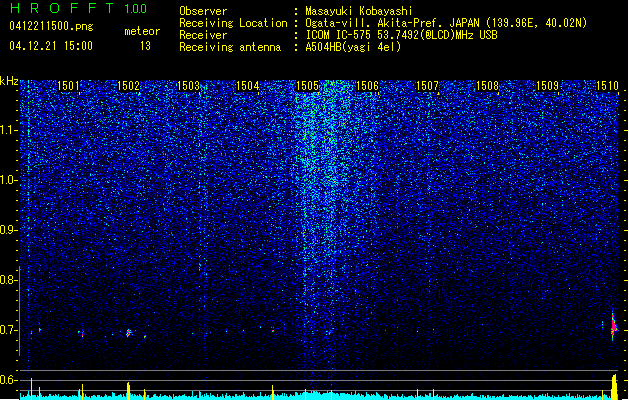Click the tall yellow intensity bar below 1510
Viewport: 629px width, 400px height.
(x=614, y=387)
